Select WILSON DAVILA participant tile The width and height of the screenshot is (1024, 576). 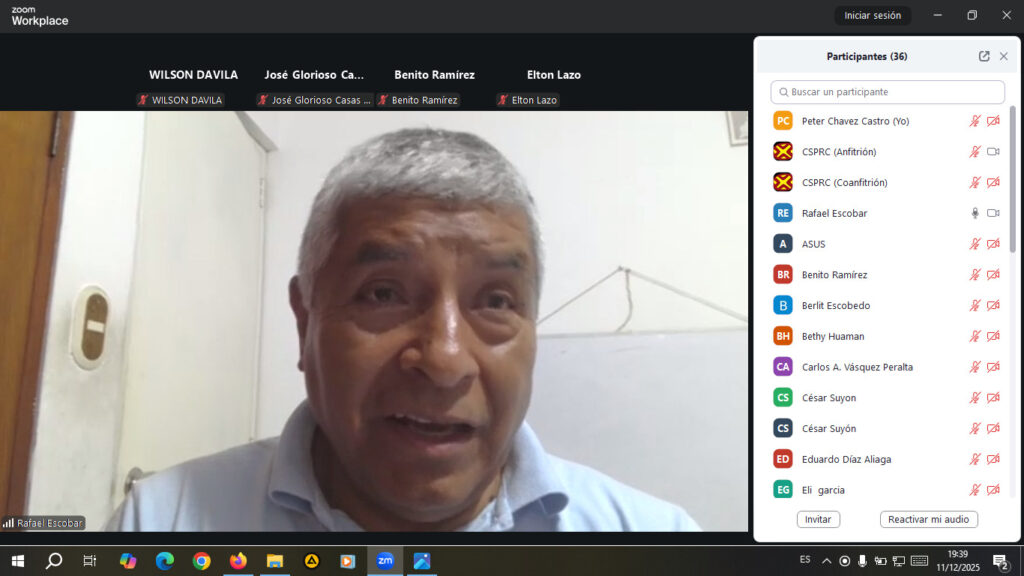click(193, 87)
